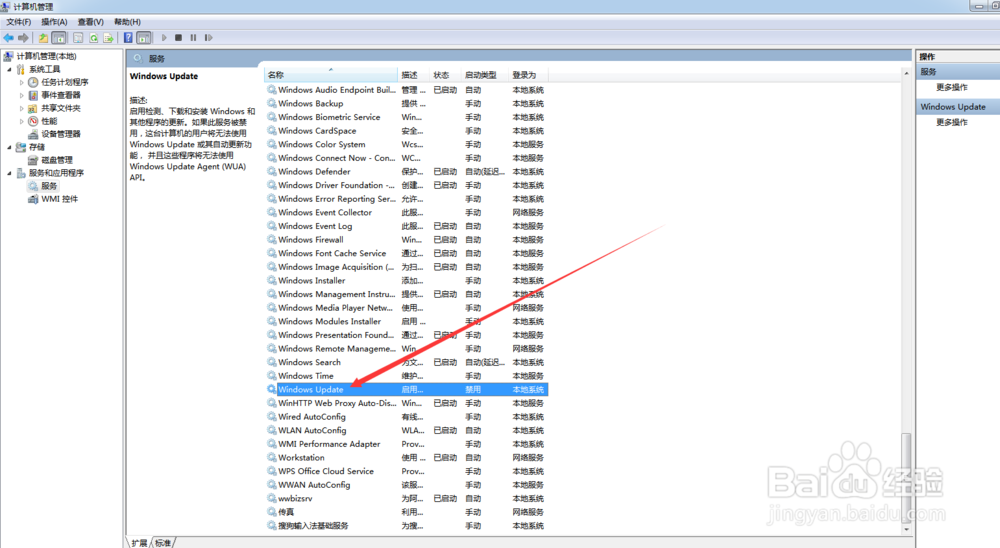Image resolution: width=1000 pixels, height=548 pixels.
Task: Select WMI 控件 in the tree
Action: (59, 199)
